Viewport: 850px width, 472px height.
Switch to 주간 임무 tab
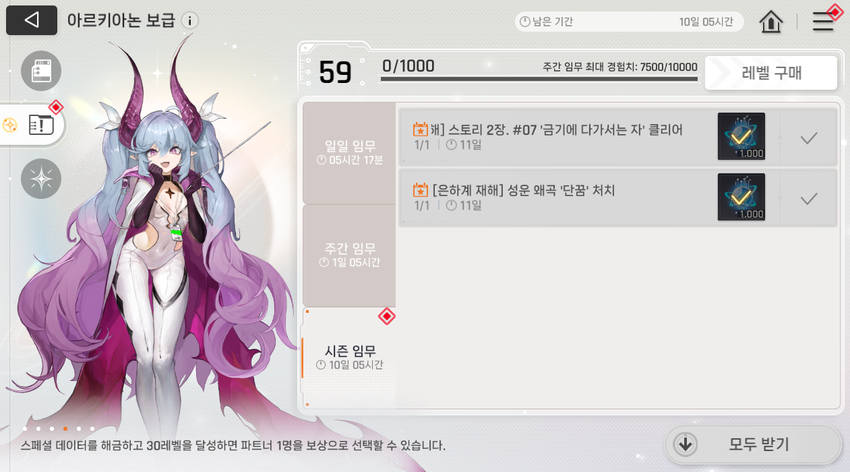350,255
